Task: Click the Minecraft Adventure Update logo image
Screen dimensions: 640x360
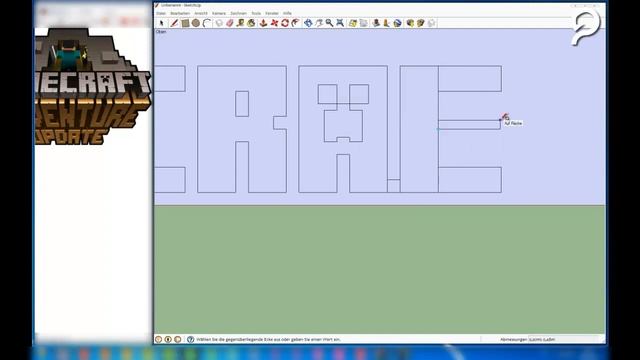Action: [x=93, y=87]
